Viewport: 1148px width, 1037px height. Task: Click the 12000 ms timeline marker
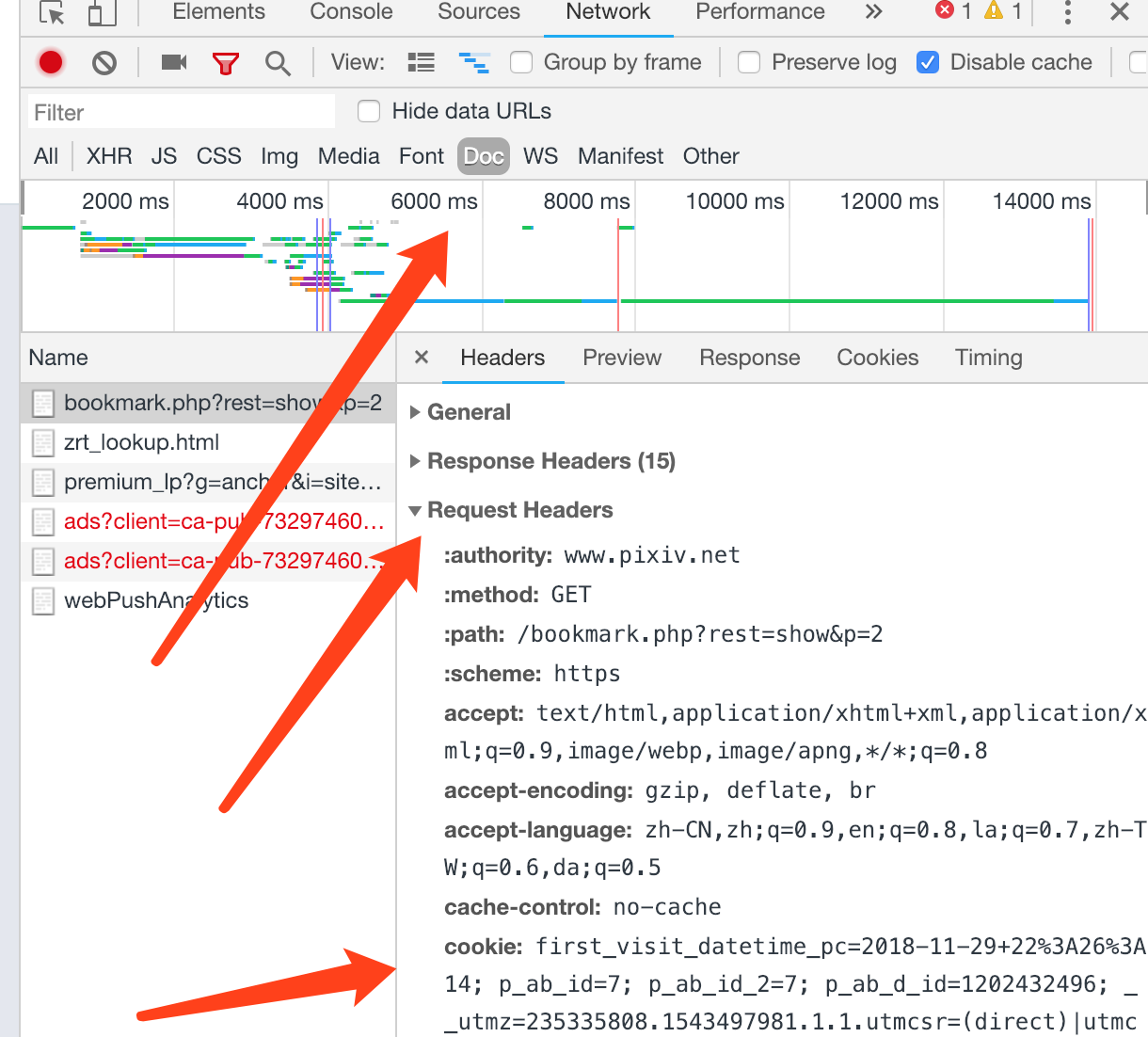(x=889, y=201)
